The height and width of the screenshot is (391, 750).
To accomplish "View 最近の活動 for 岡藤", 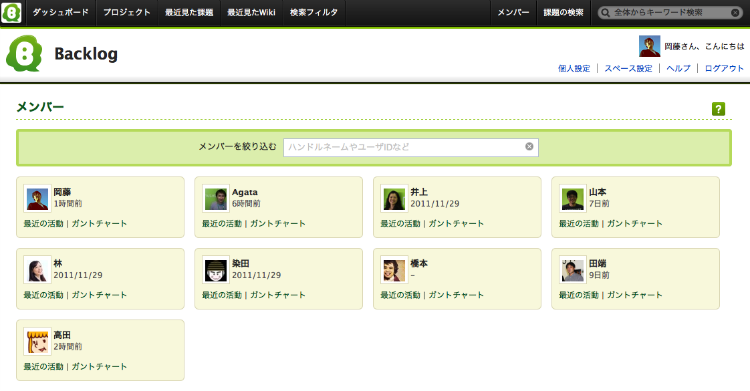I will point(44,223).
